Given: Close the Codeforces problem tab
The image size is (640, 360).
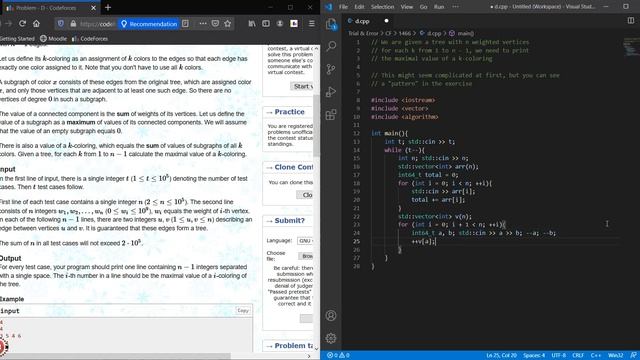Looking at the screenshot, I should (x=93, y=8).
